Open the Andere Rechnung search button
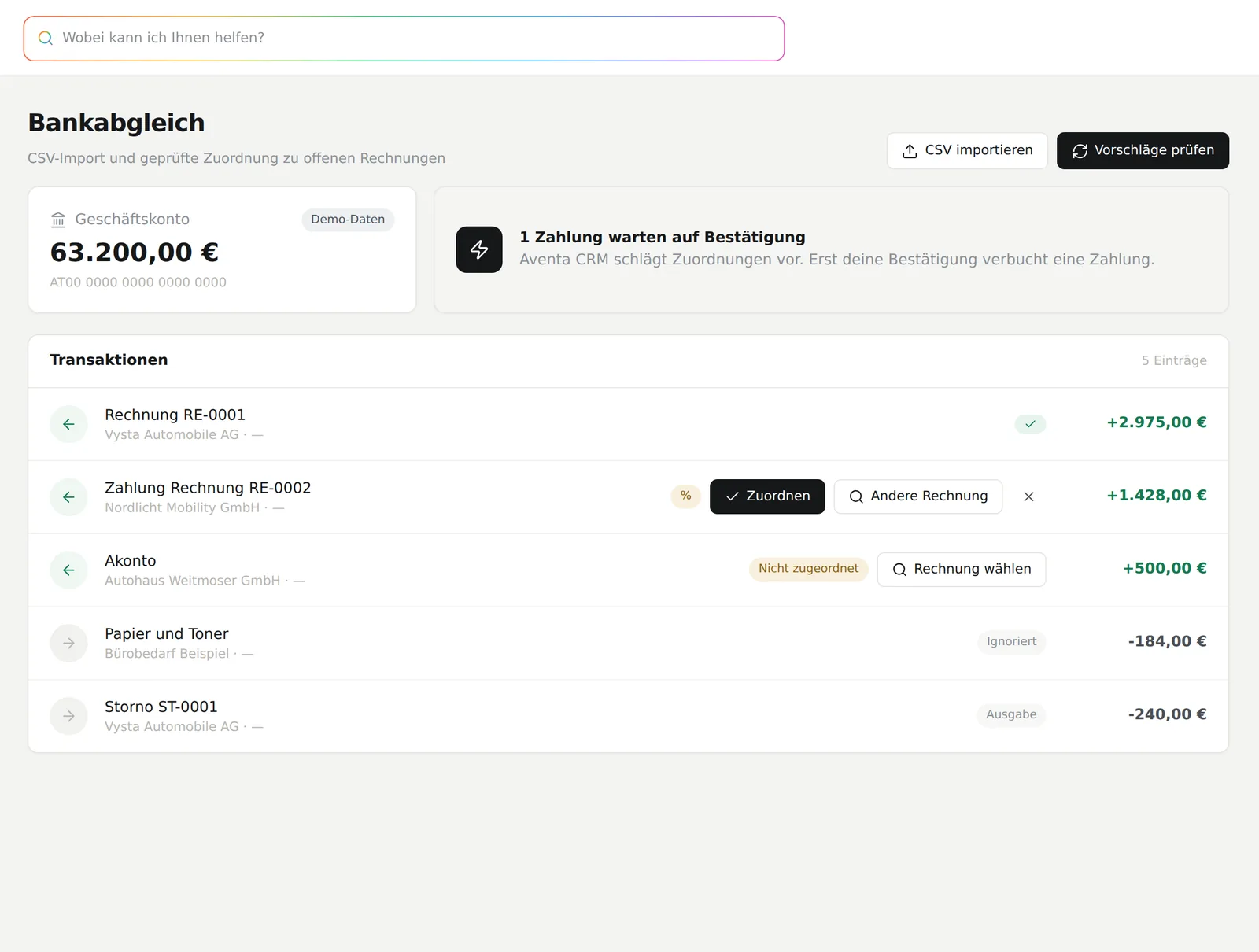This screenshot has height=952, width=1259. click(x=918, y=496)
